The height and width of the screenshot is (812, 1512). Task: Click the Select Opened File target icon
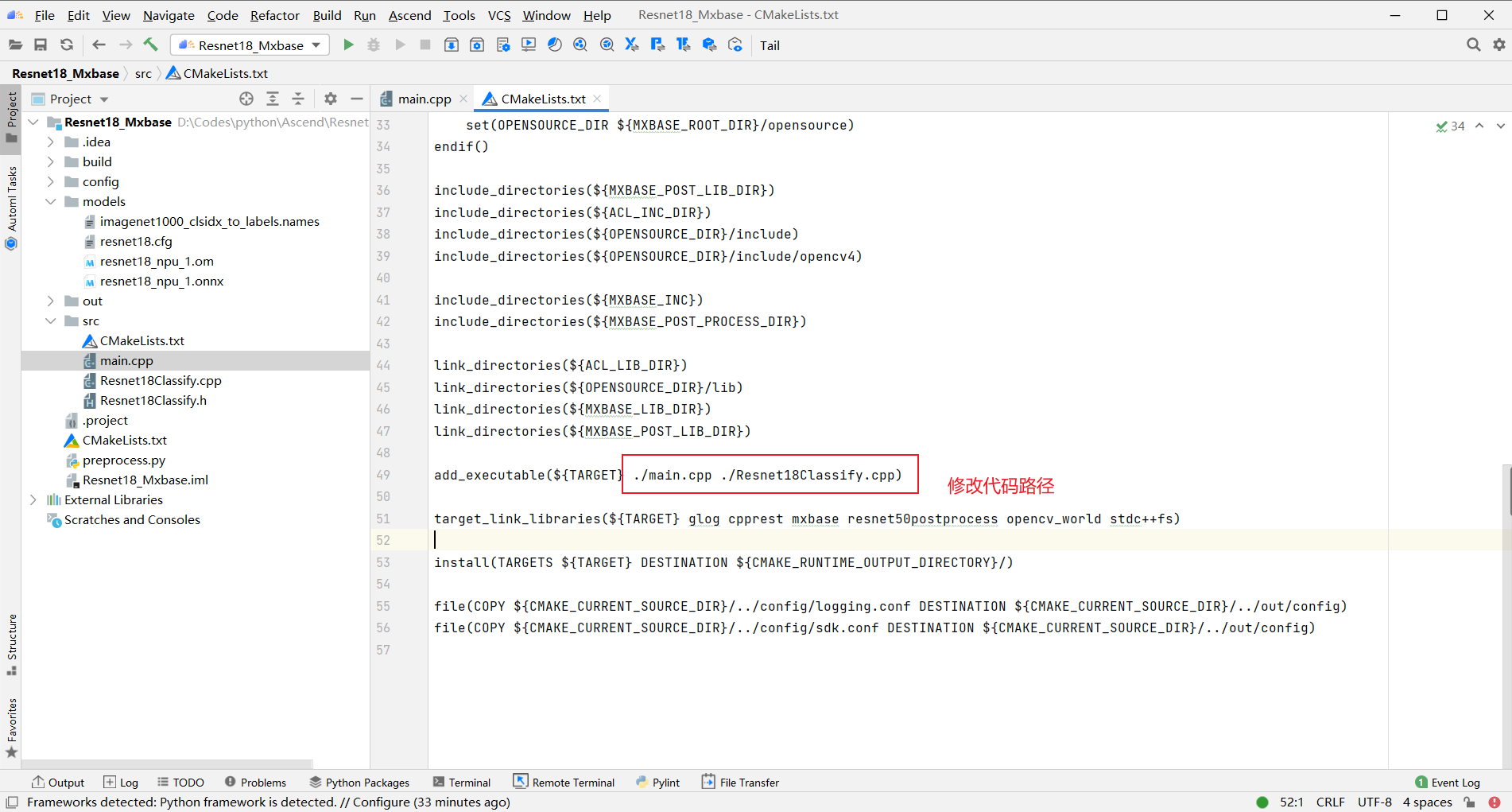click(246, 99)
